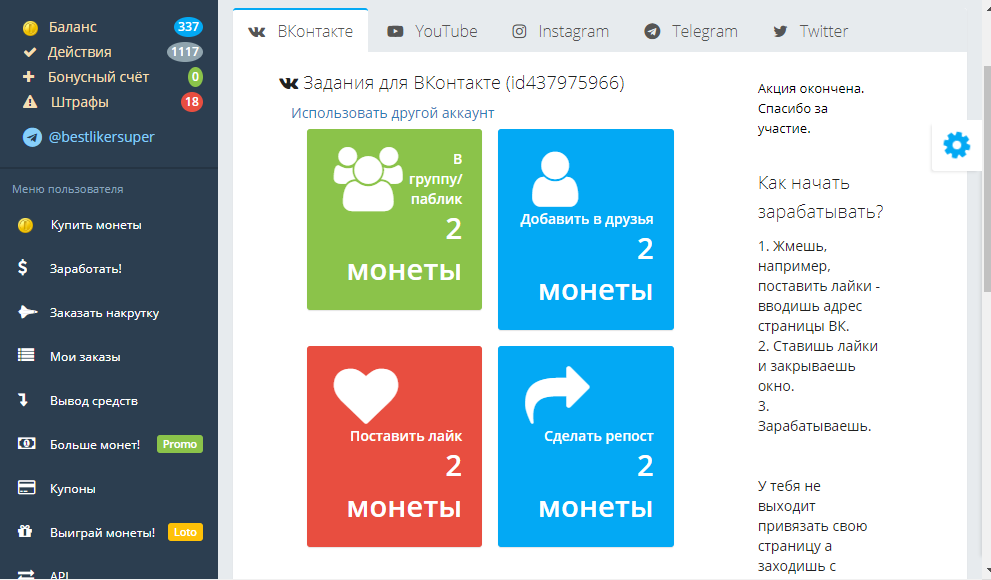Click the gift icon beside Выиграй монеты!

tap(25, 531)
